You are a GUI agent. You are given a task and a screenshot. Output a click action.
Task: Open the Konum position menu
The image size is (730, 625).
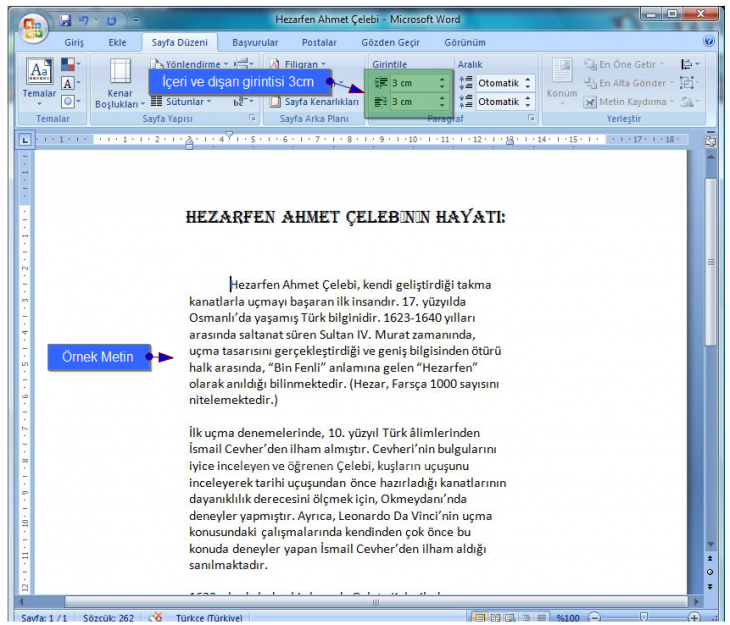tap(562, 82)
